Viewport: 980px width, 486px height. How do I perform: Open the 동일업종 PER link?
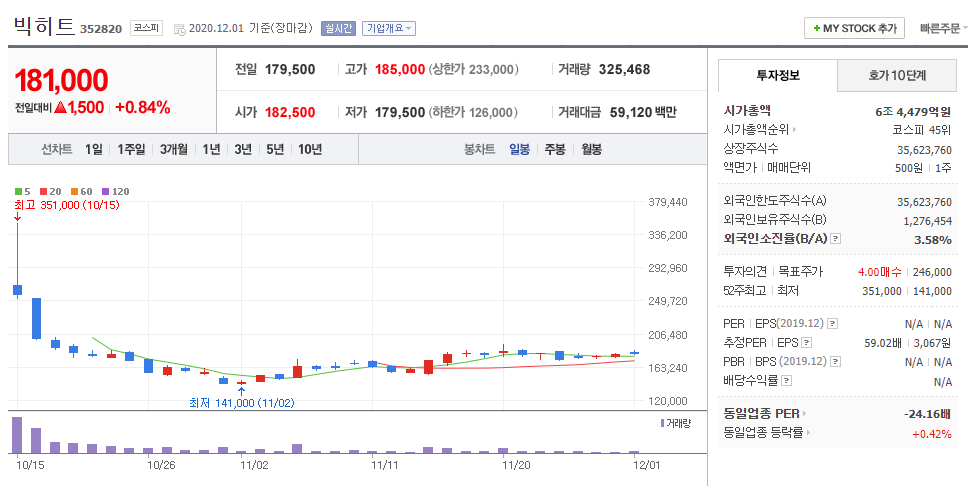(x=764, y=413)
